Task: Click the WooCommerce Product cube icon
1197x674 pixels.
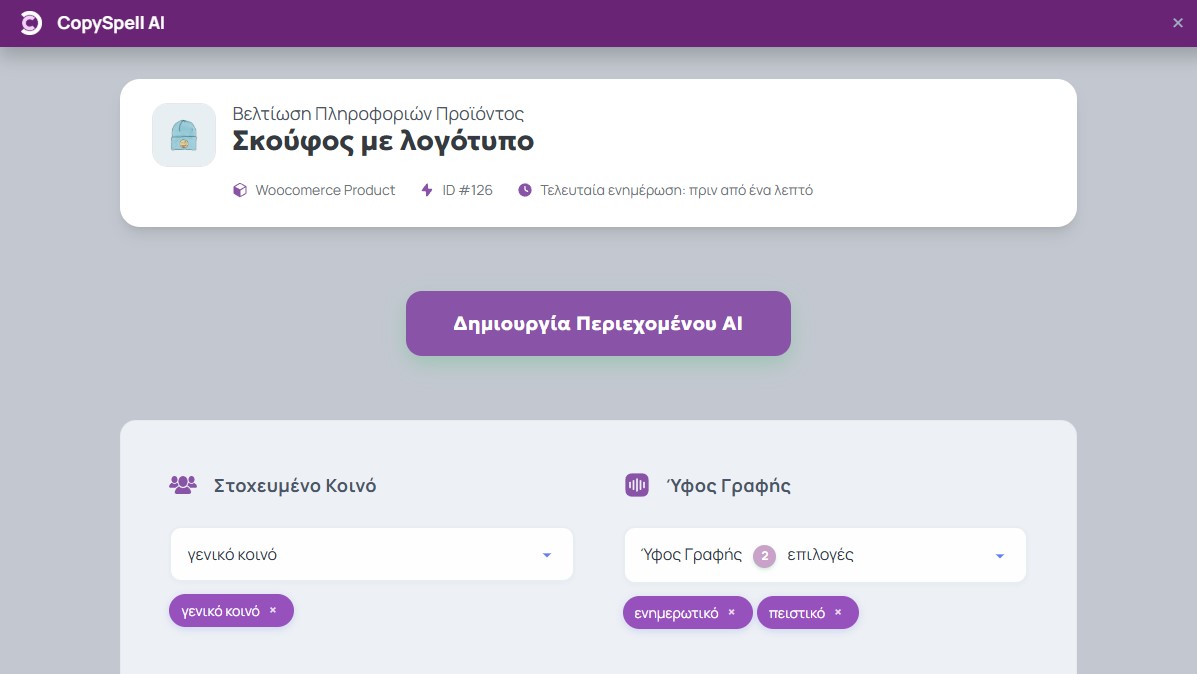Action: click(x=240, y=190)
